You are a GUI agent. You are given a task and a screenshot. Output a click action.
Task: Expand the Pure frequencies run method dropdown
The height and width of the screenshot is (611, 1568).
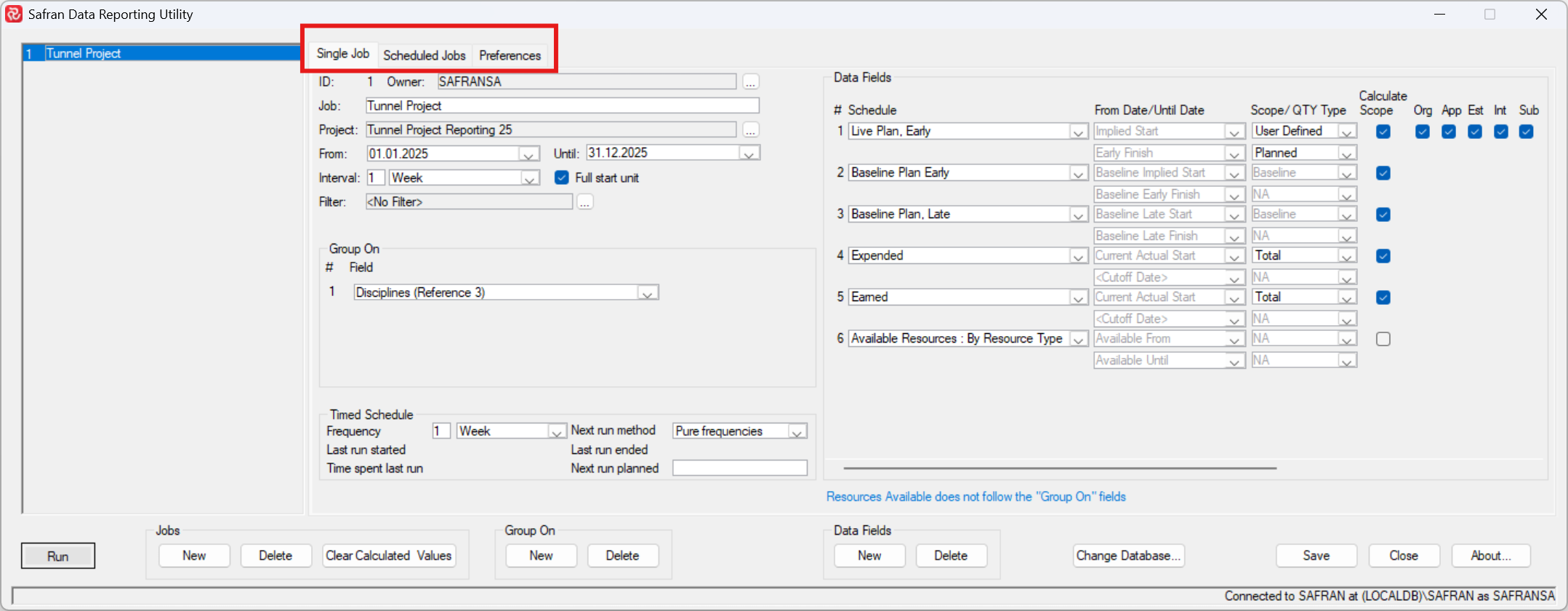point(797,431)
